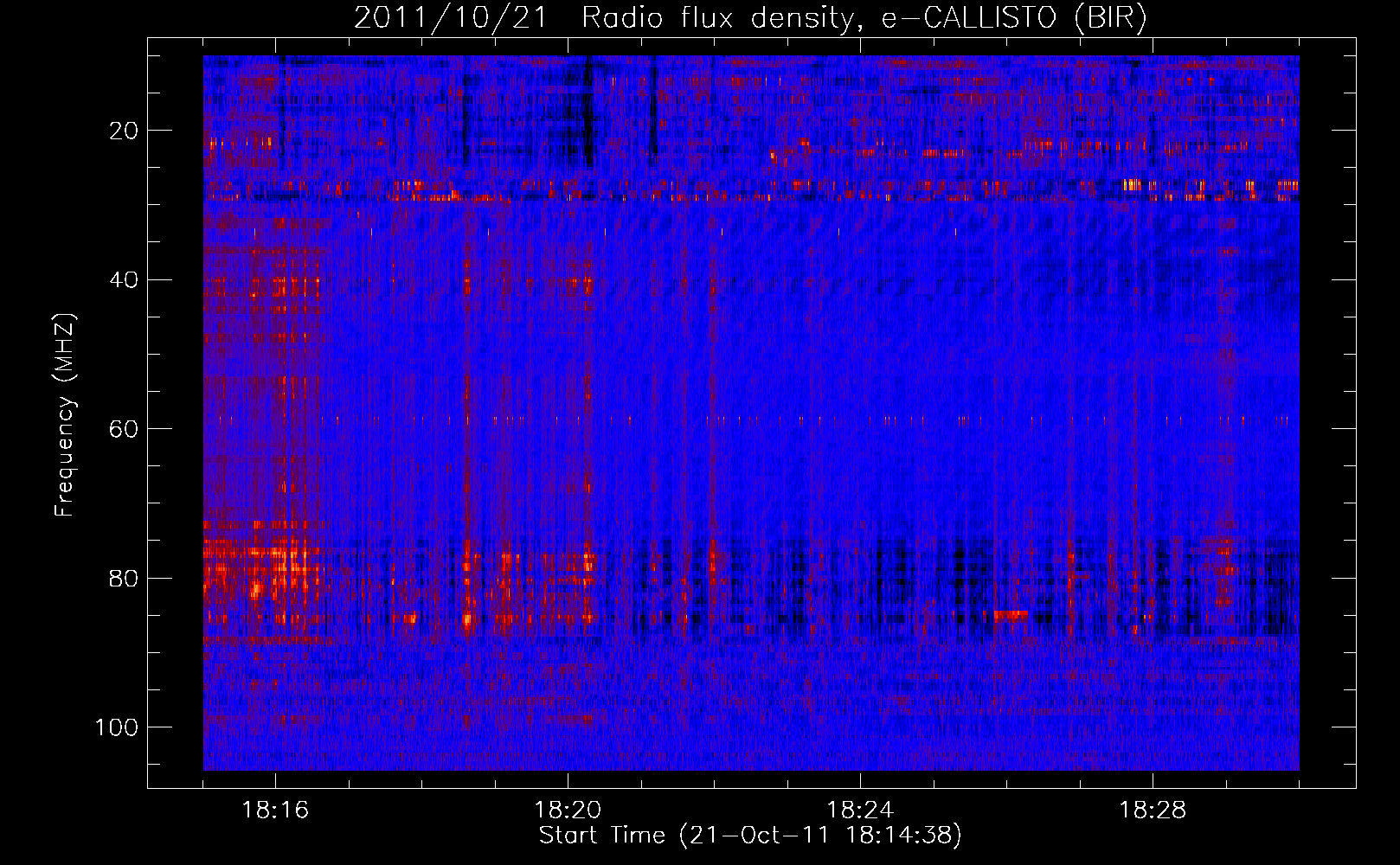Click the 18:20 time tick label
Viewport: 1400px width, 865px height.
[568, 811]
